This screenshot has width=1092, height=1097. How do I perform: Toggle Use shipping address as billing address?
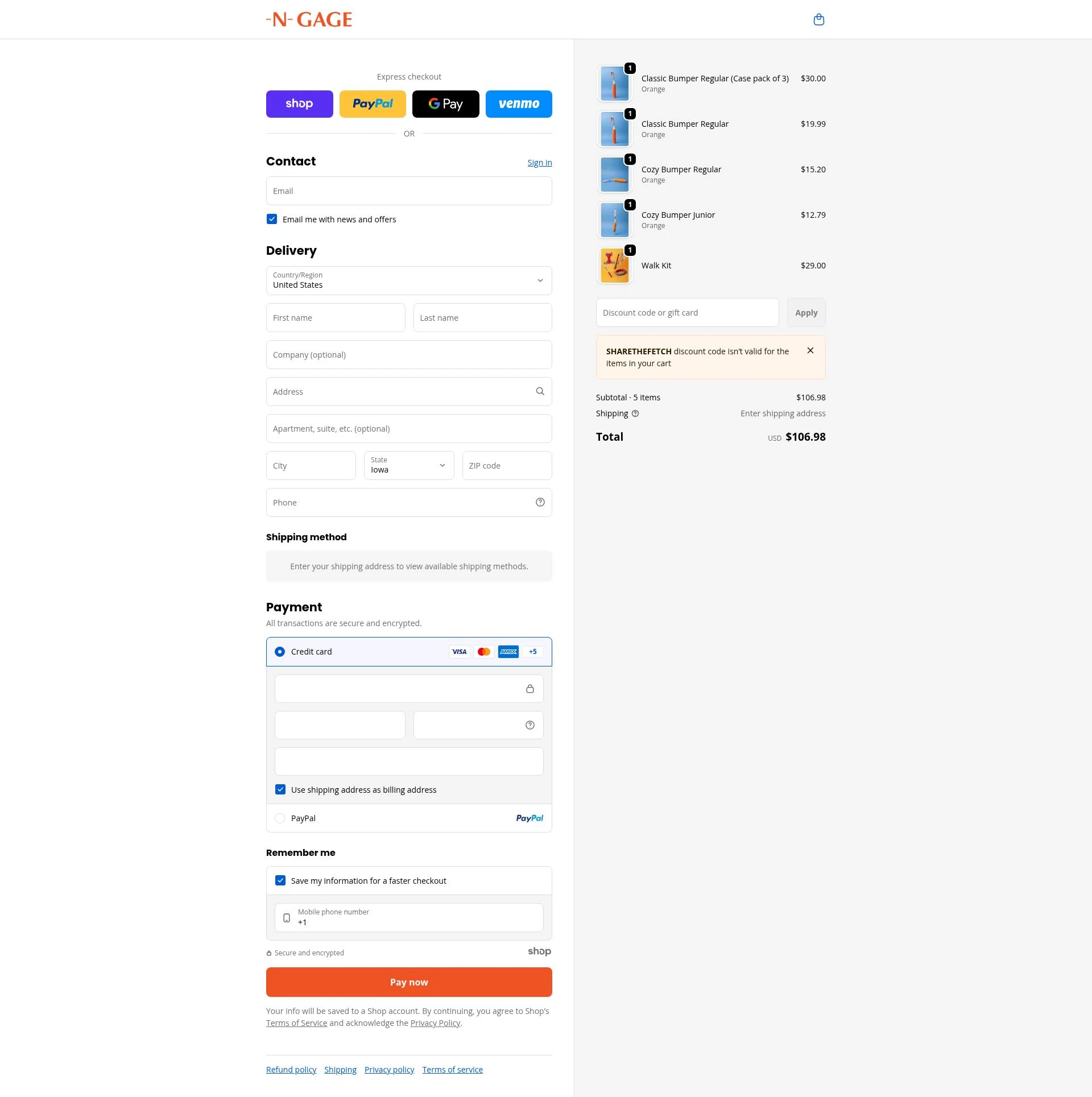click(x=280, y=789)
